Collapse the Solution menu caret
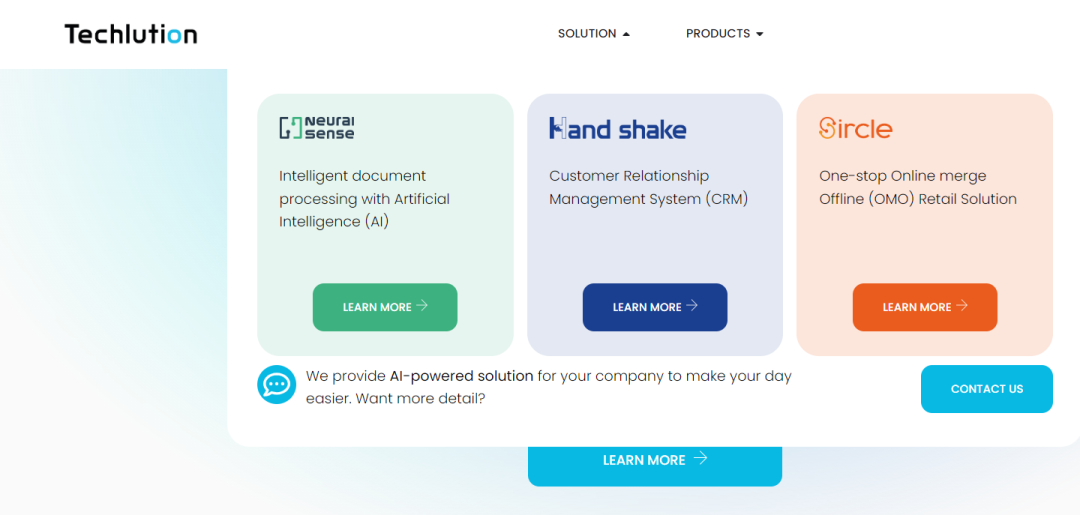 pyautogui.click(x=626, y=34)
